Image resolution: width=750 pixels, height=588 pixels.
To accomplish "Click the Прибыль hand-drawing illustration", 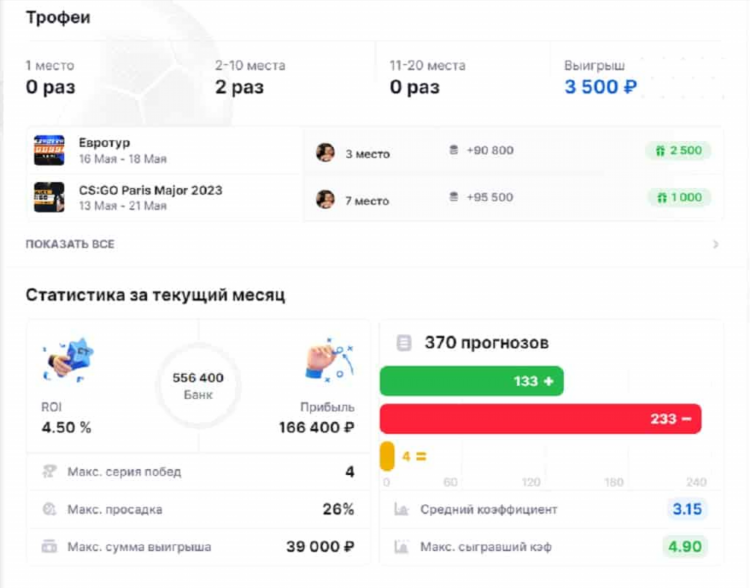I will pyautogui.click(x=329, y=360).
